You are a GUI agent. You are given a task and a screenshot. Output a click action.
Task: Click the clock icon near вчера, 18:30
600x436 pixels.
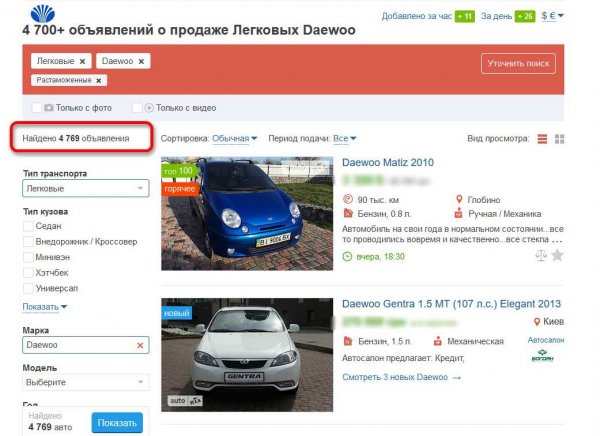tap(347, 256)
